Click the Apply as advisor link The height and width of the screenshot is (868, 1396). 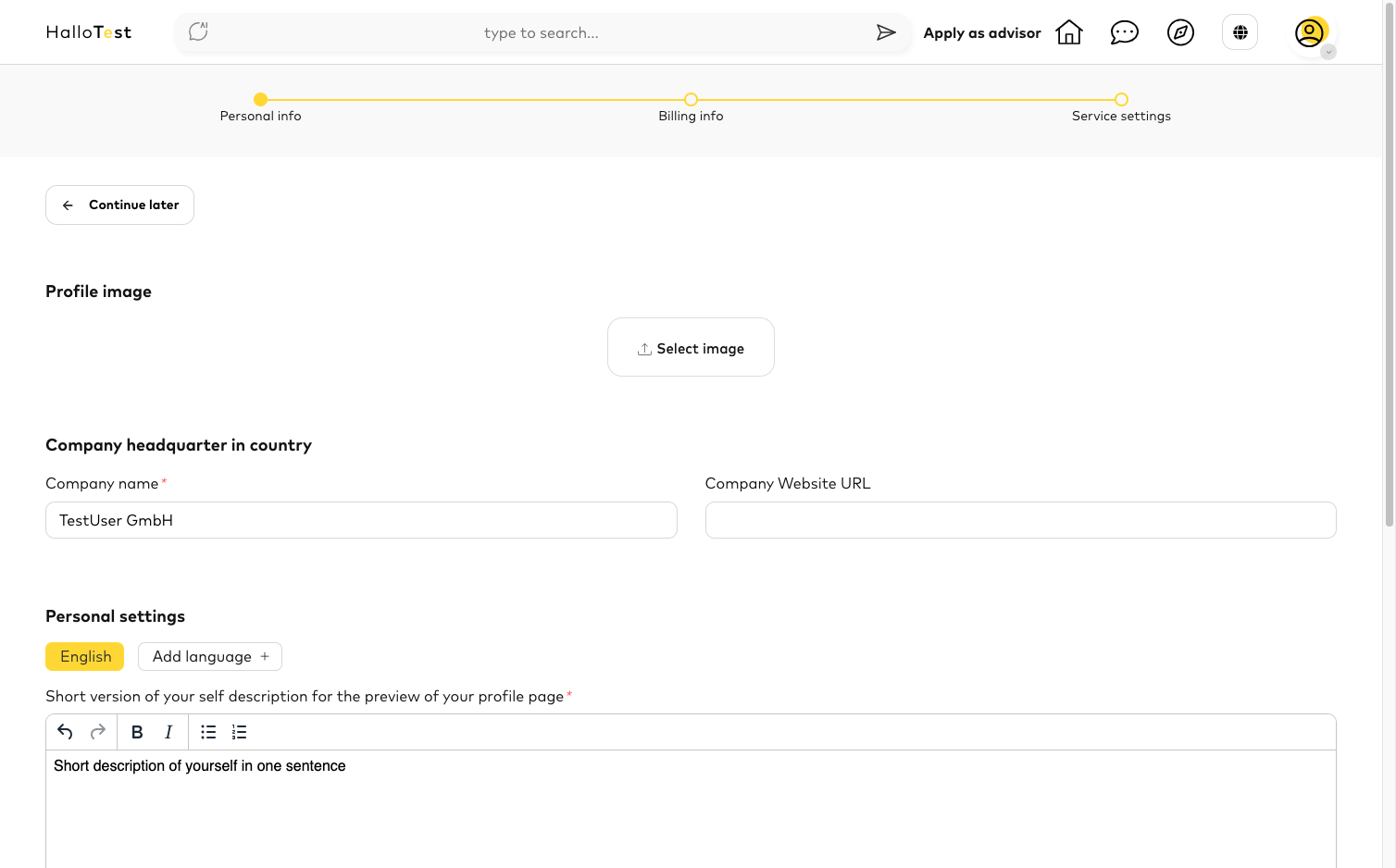pos(982,32)
